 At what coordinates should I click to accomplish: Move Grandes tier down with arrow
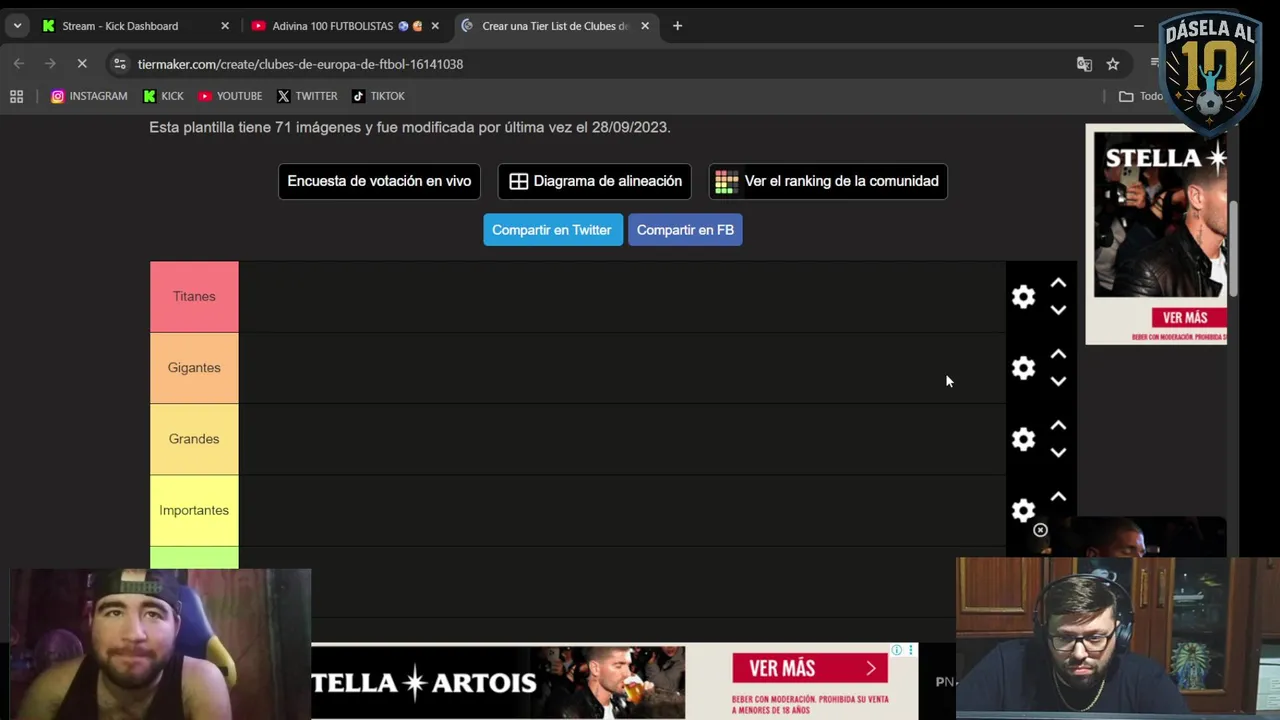[1058, 452]
